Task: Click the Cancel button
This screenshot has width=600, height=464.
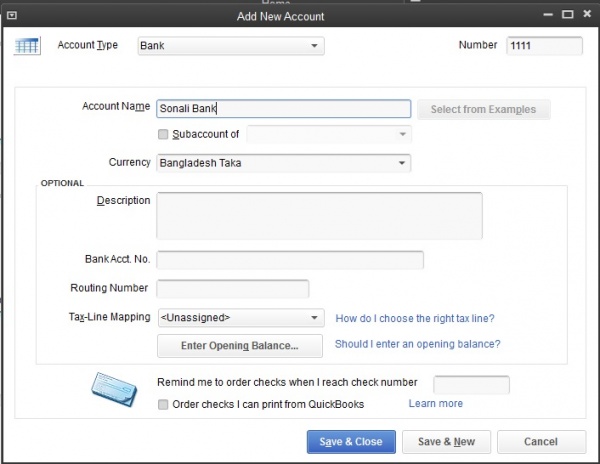Action: pyautogui.click(x=541, y=441)
